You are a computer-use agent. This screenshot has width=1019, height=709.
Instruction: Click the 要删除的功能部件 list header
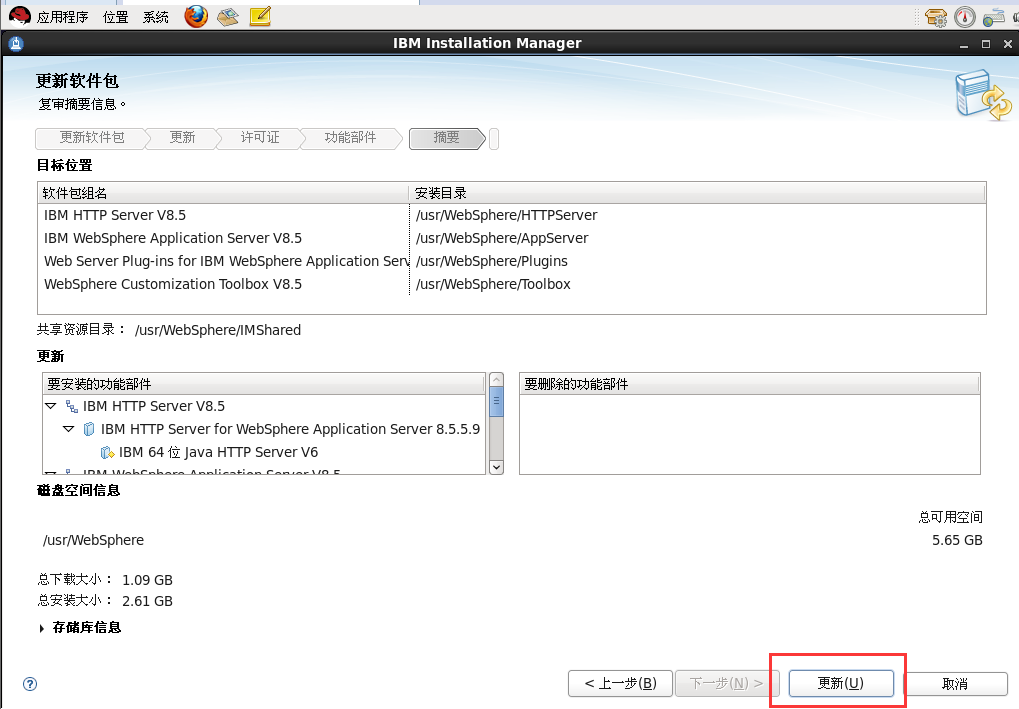[x=749, y=384]
